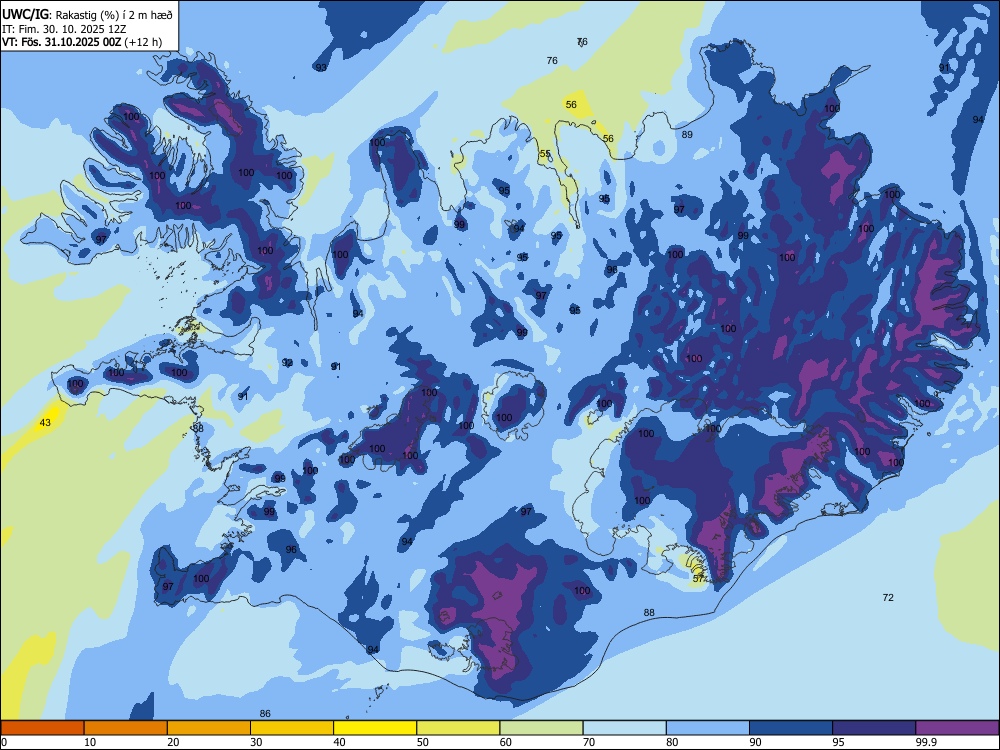The height and width of the screenshot is (750, 1000).
Task: Click the dark orange 0–10 legend swatch
Action: (x=42, y=728)
